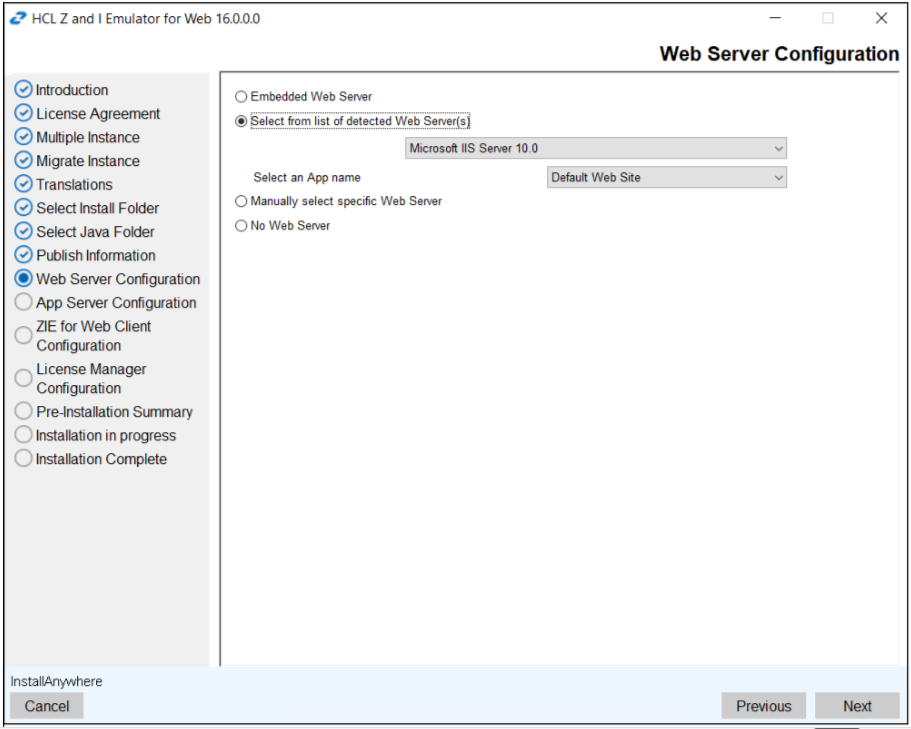Click the Publish Information step label
Viewport: 911px width, 729px height.
pos(96,255)
